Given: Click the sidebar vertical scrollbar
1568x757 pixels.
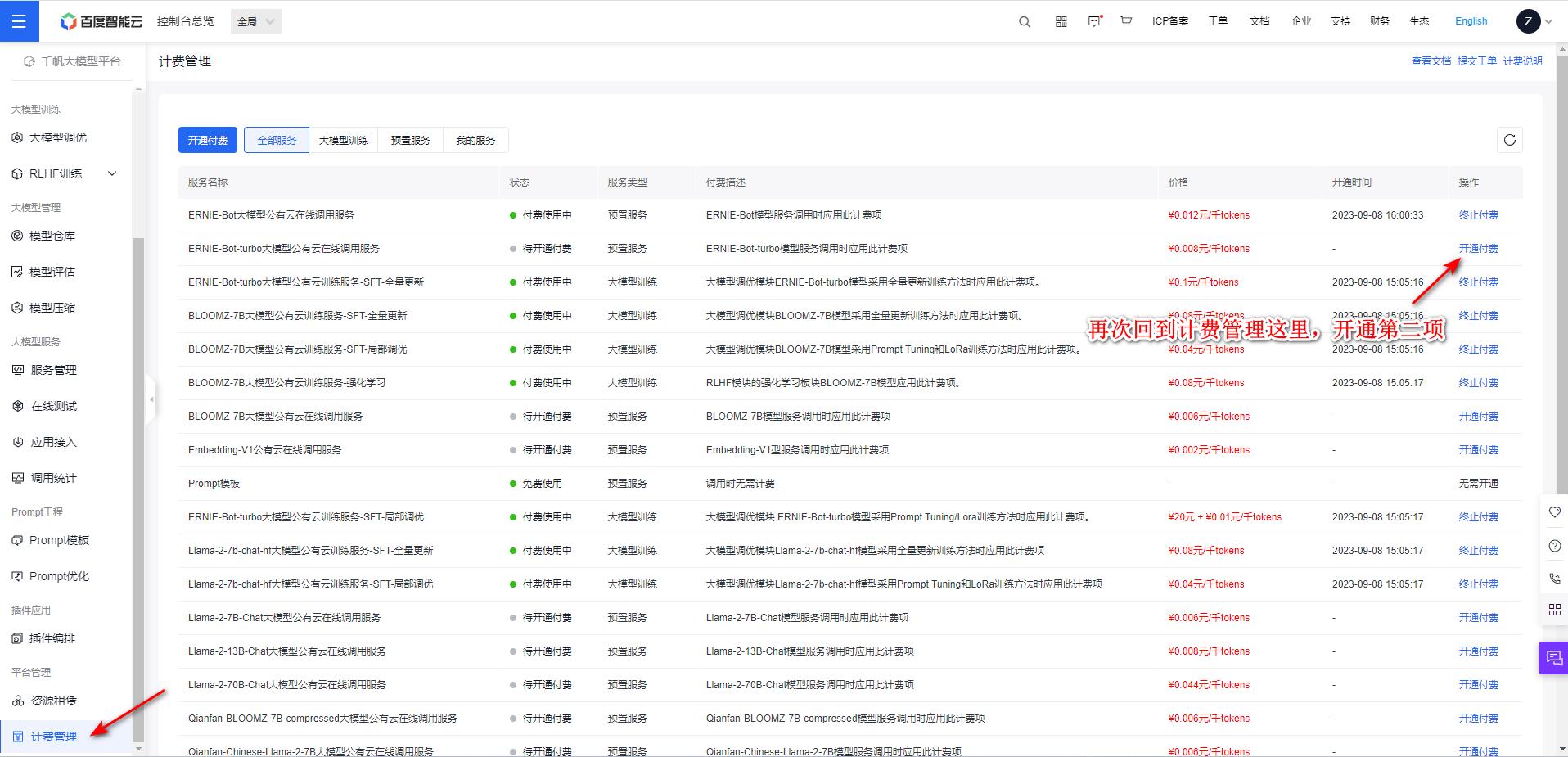Looking at the screenshot, I should [138, 491].
